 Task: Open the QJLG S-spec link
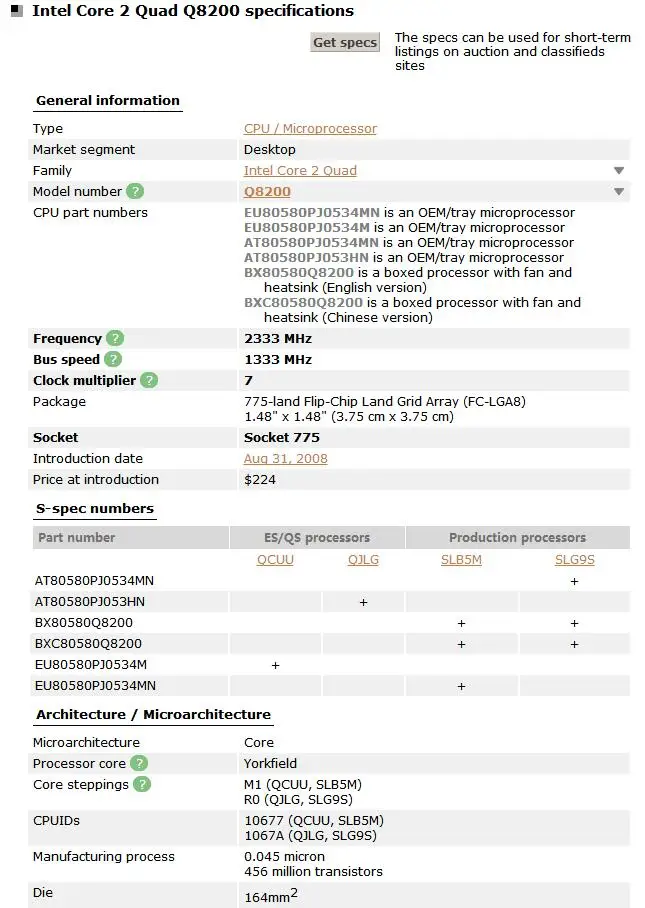(362, 560)
